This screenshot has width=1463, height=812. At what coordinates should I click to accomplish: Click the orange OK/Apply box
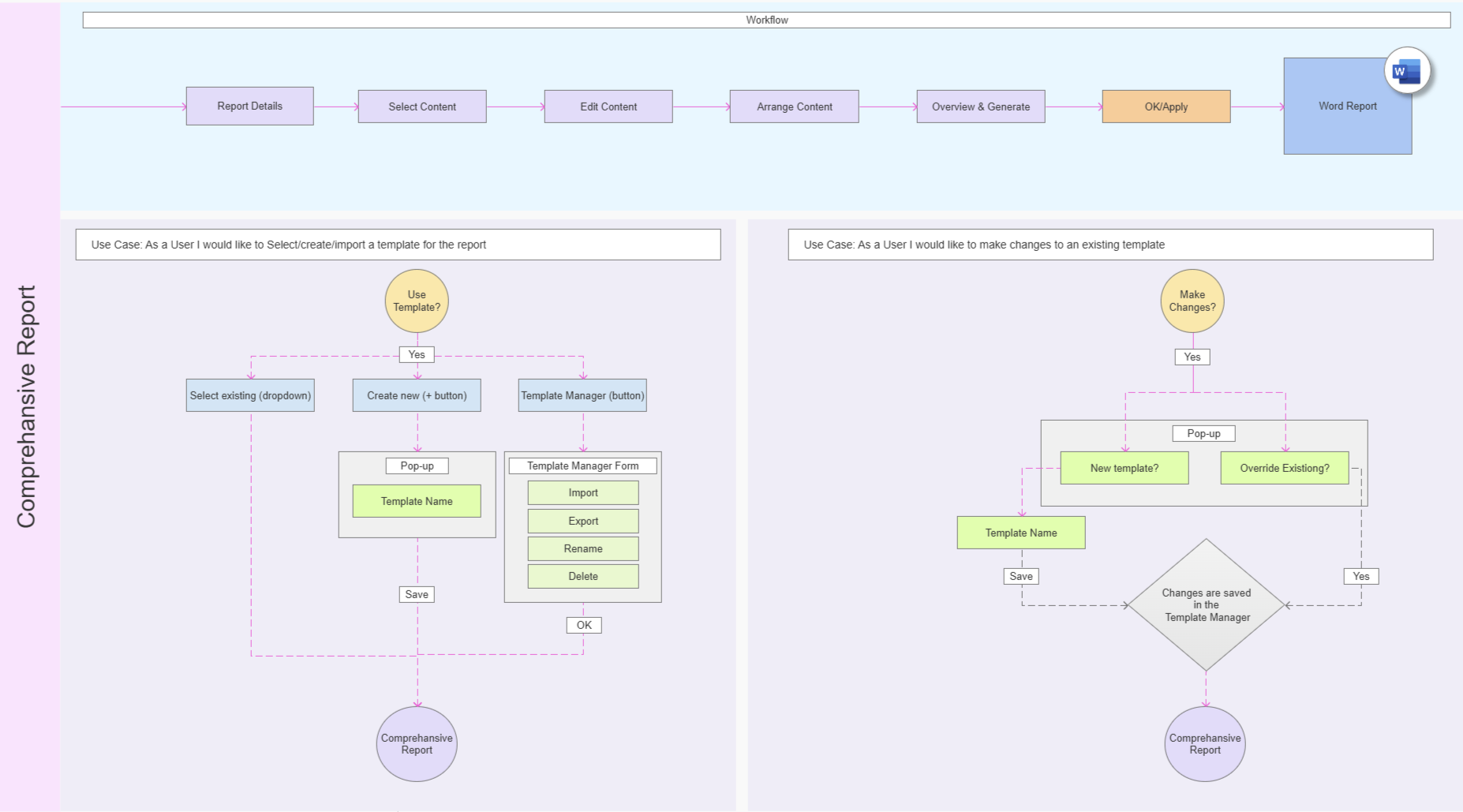pyautogui.click(x=1166, y=107)
